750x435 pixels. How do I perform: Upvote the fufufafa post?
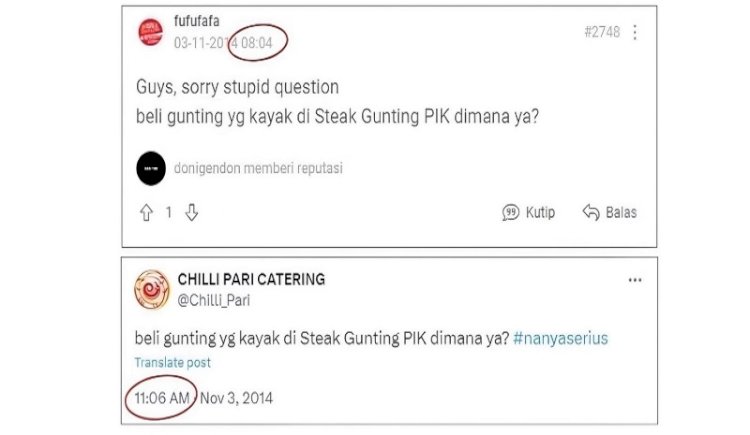click(x=146, y=212)
